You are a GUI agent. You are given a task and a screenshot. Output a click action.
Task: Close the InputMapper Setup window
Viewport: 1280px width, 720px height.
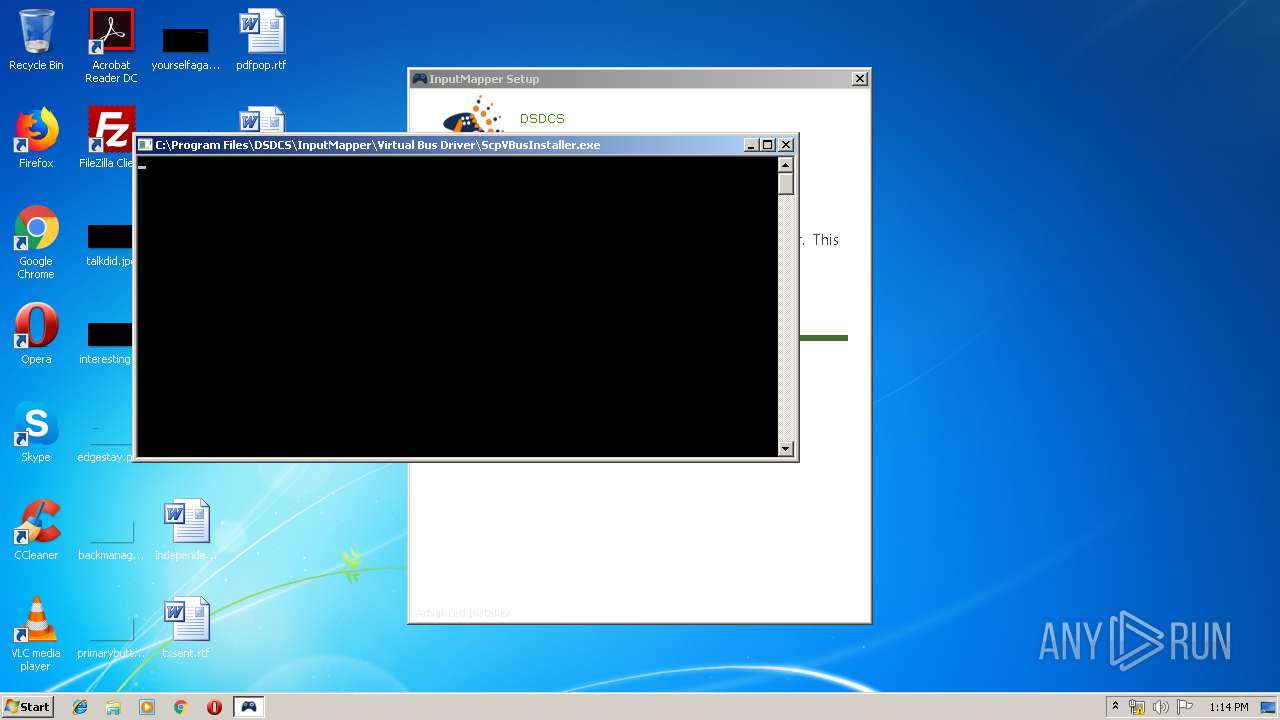[x=859, y=79]
